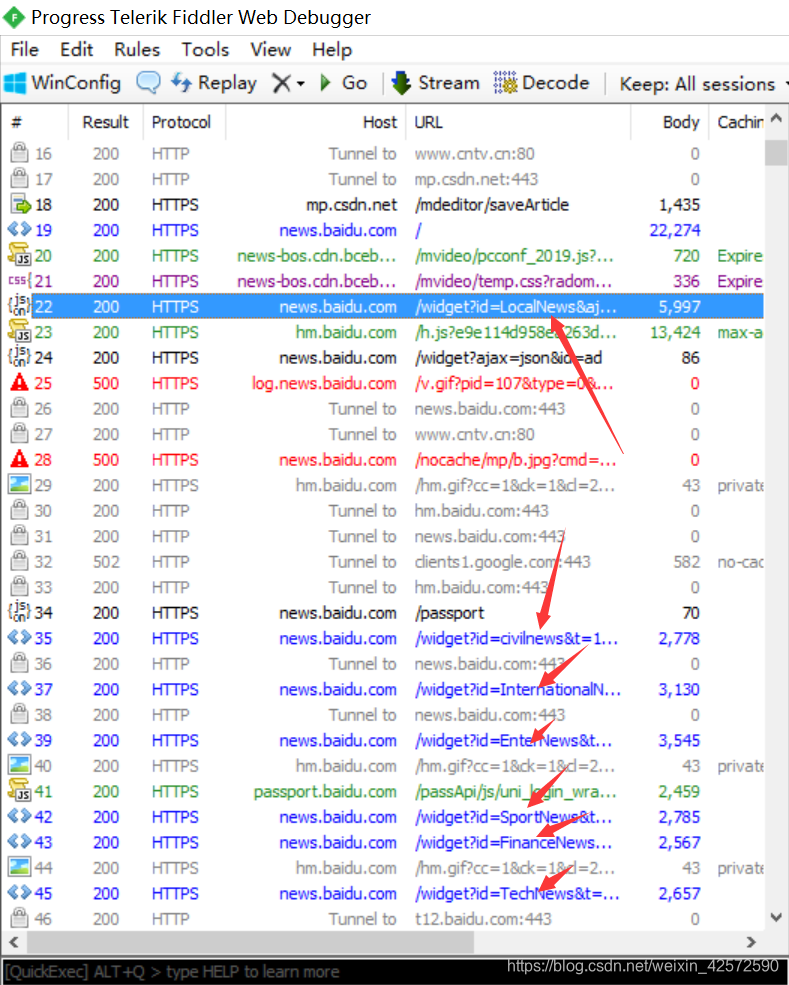The image size is (789, 985).
Task: Click the HTML icon of session 42
Action: (19, 816)
